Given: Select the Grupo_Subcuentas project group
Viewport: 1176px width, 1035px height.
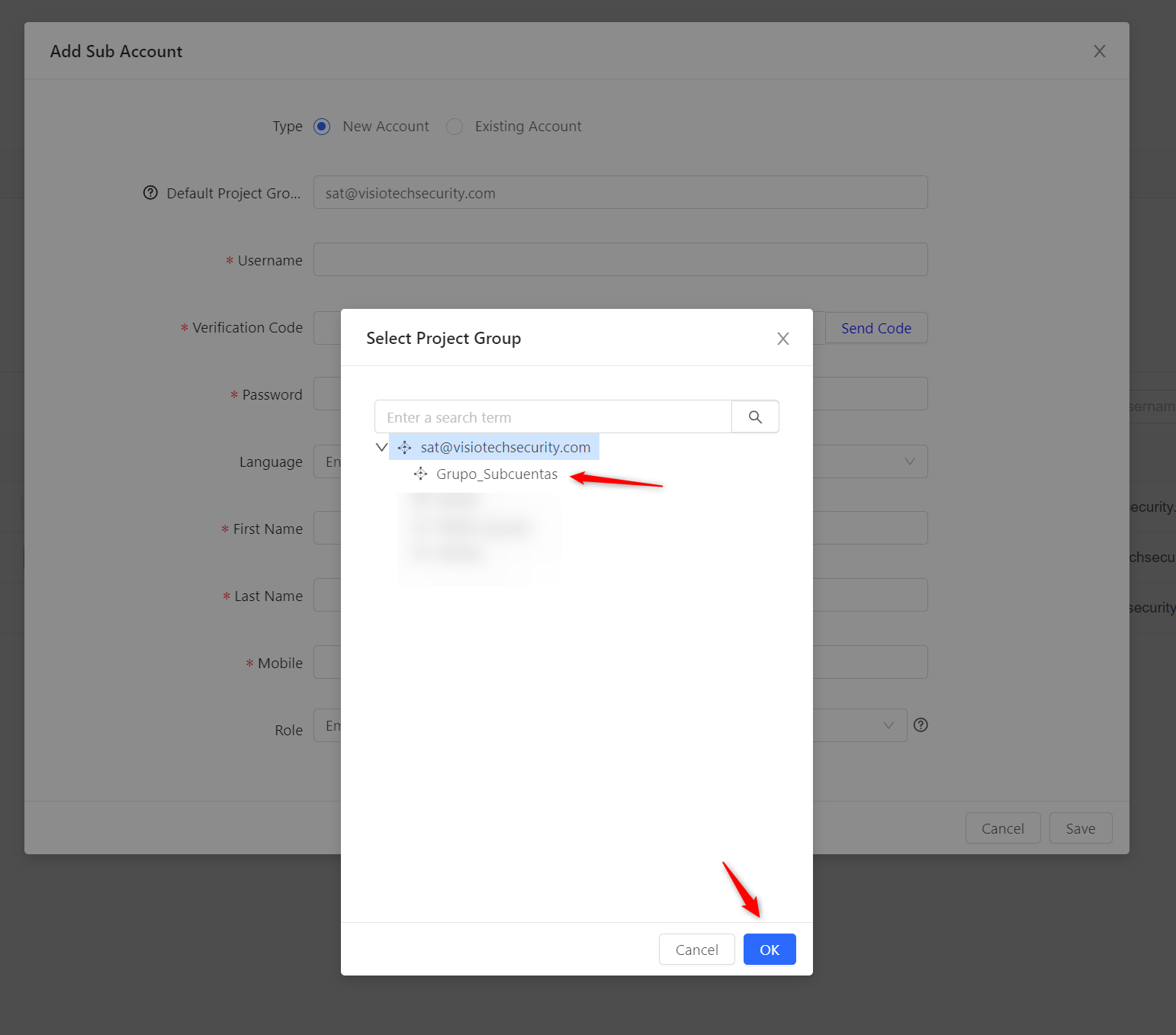Looking at the screenshot, I should click(x=496, y=474).
